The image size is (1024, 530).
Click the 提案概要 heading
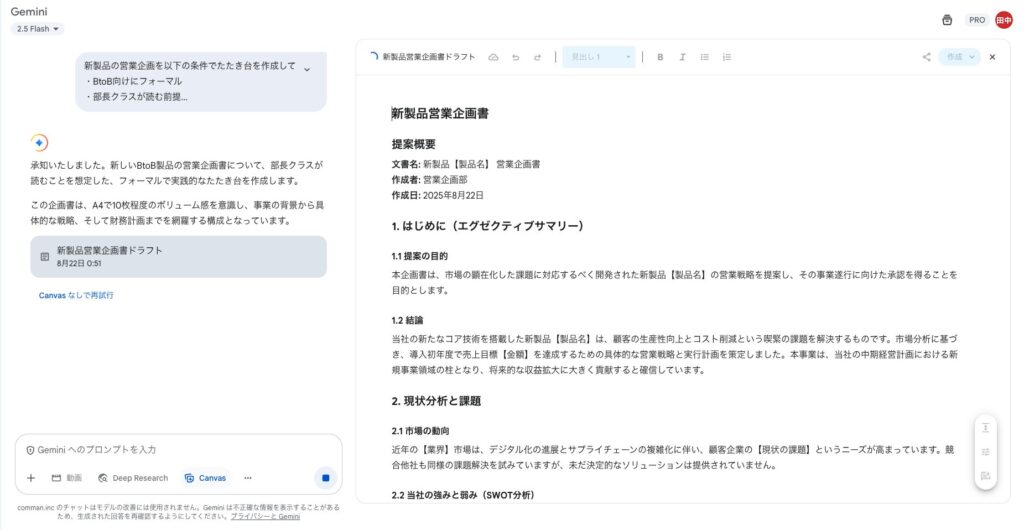coord(413,144)
